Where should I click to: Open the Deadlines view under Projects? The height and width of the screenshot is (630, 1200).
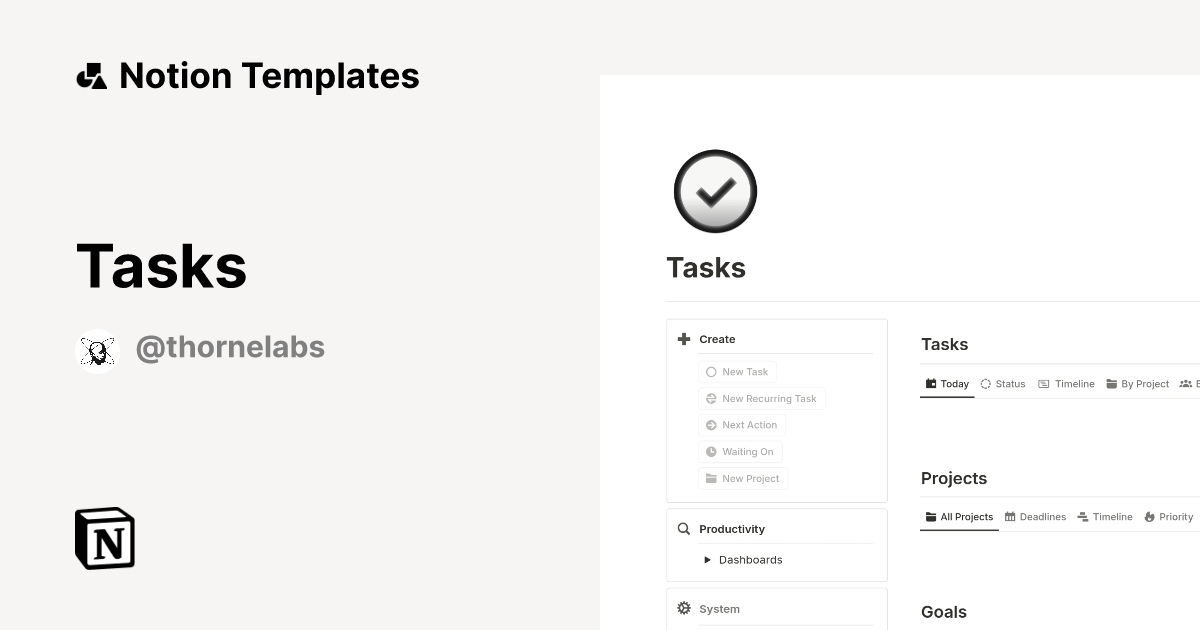click(1036, 516)
